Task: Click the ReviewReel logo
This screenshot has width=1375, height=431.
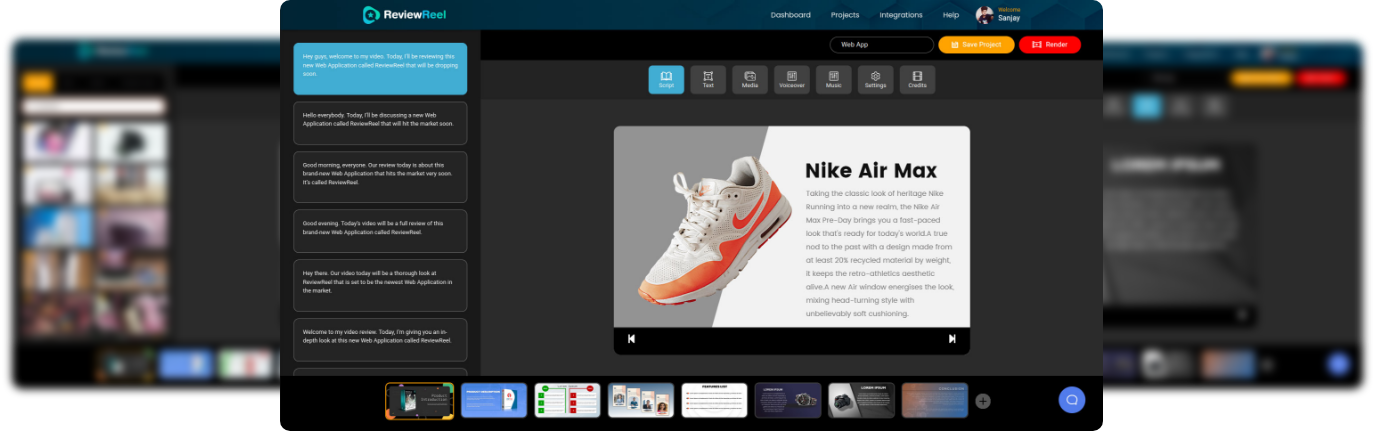Action: (x=404, y=14)
